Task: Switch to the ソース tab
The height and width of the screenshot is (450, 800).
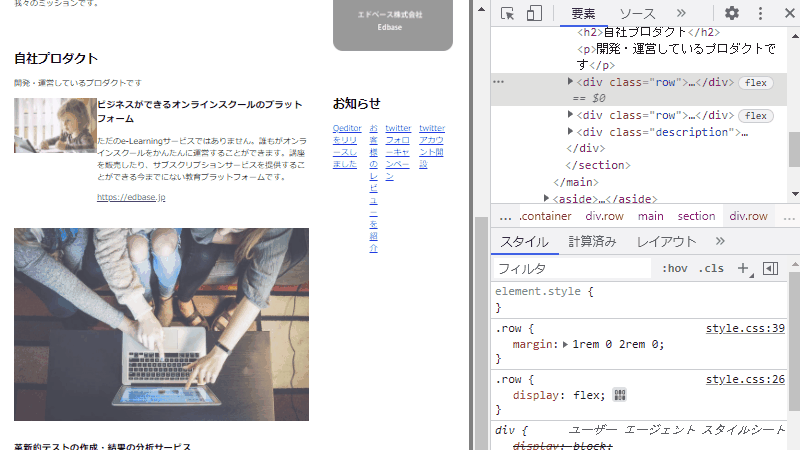Action: 637,14
